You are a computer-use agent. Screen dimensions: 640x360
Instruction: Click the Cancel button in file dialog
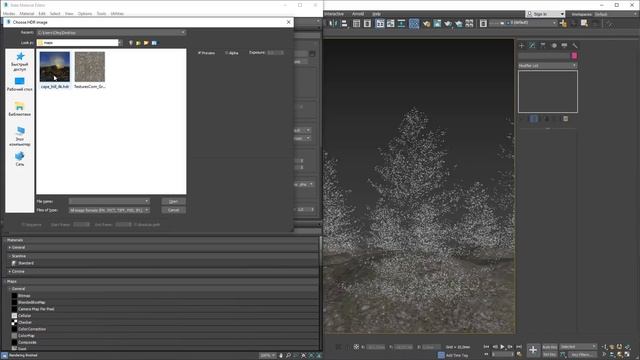pyautogui.click(x=173, y=210)
